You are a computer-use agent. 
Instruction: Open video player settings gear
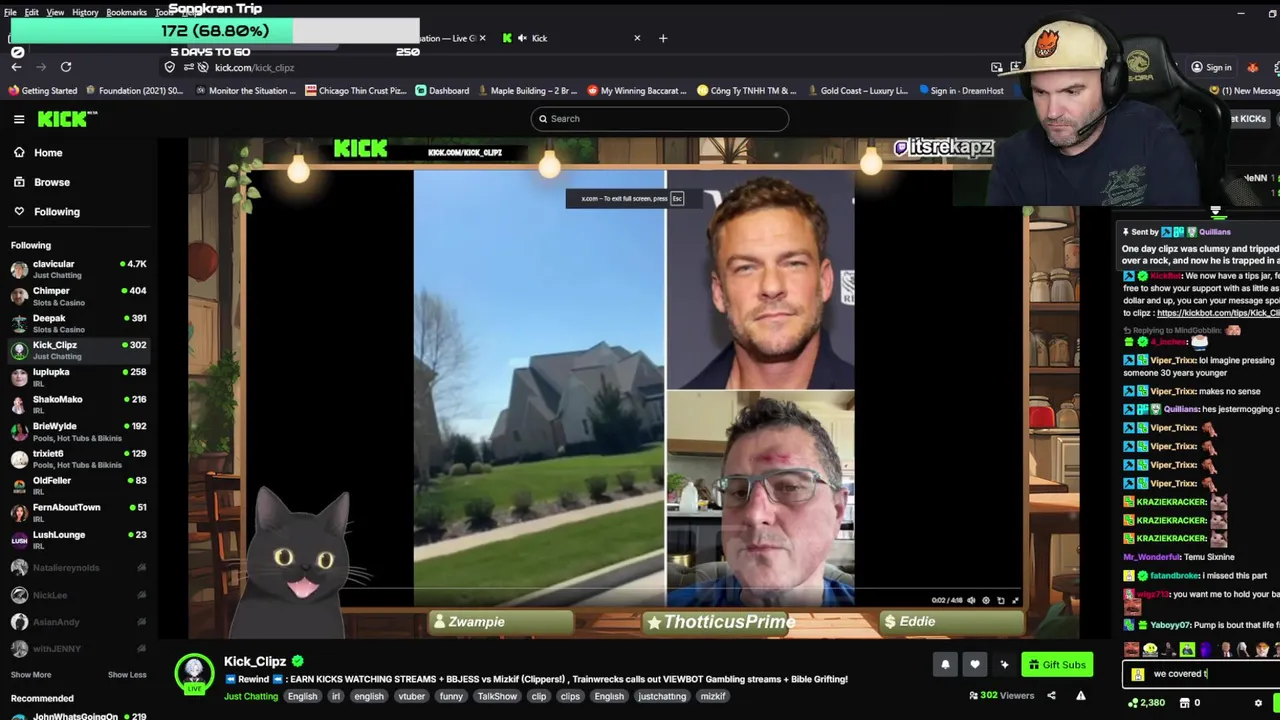click(986, 601)
